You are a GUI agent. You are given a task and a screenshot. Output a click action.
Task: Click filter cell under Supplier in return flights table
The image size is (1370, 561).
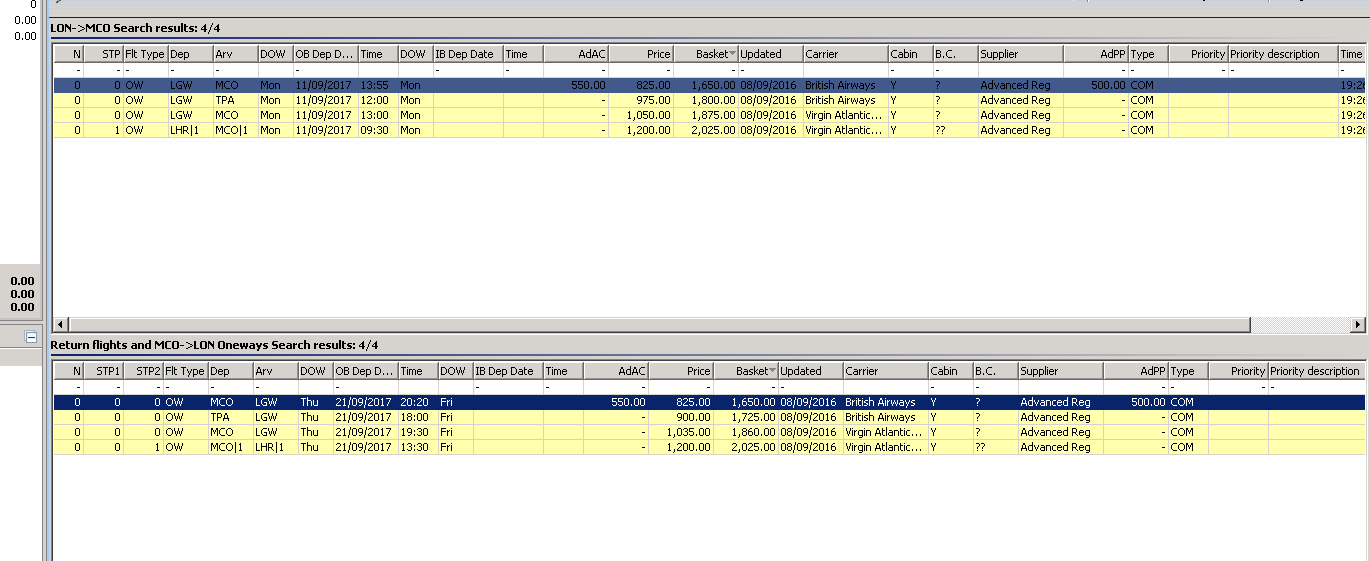(x=1060, y=387)
